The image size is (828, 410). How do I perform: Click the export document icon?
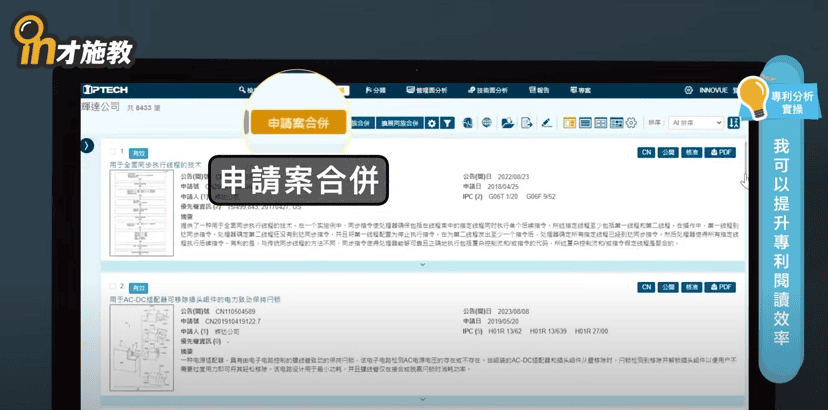(526, 123)
